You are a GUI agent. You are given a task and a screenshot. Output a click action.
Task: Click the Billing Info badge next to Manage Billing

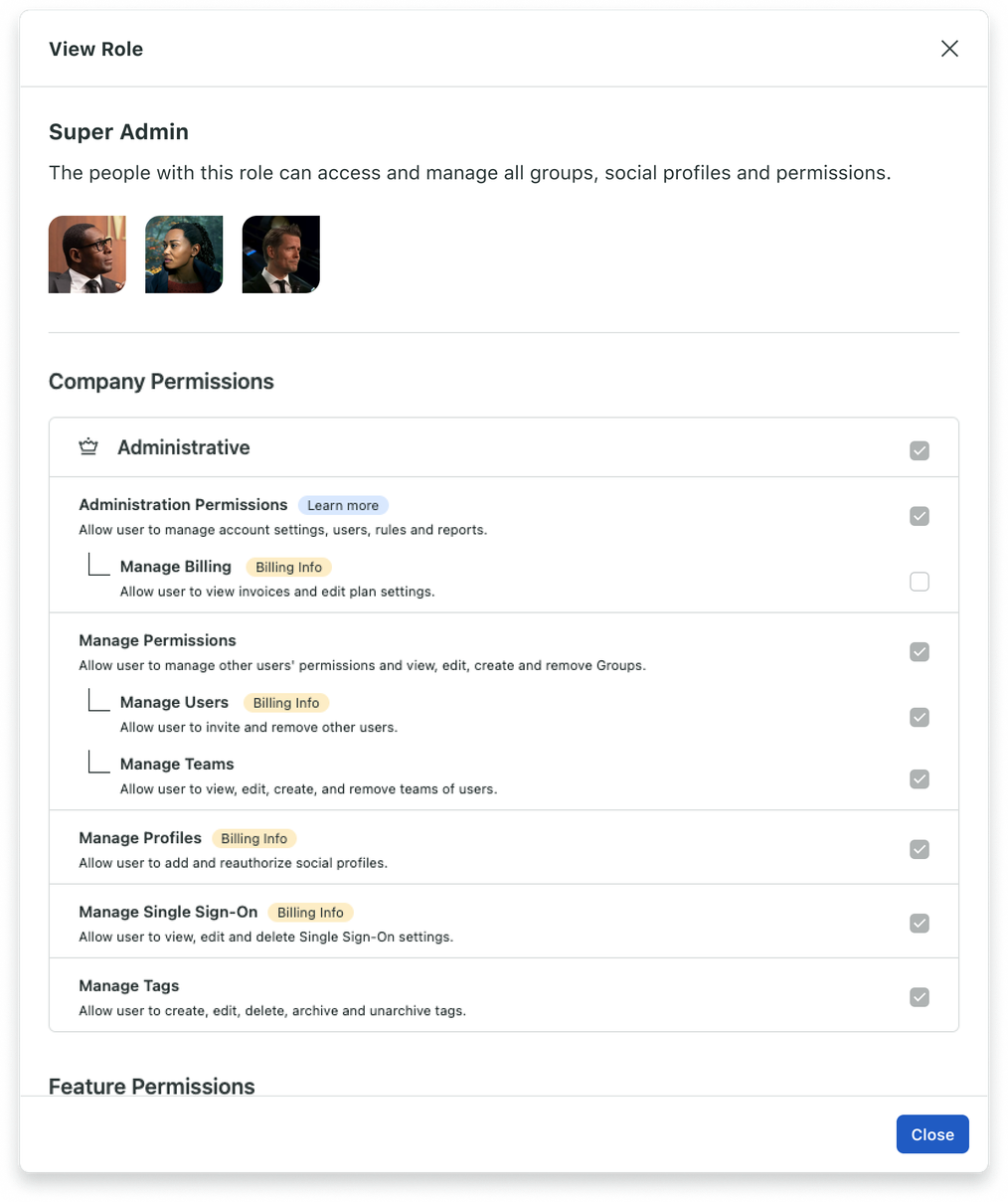coord(288,567)
